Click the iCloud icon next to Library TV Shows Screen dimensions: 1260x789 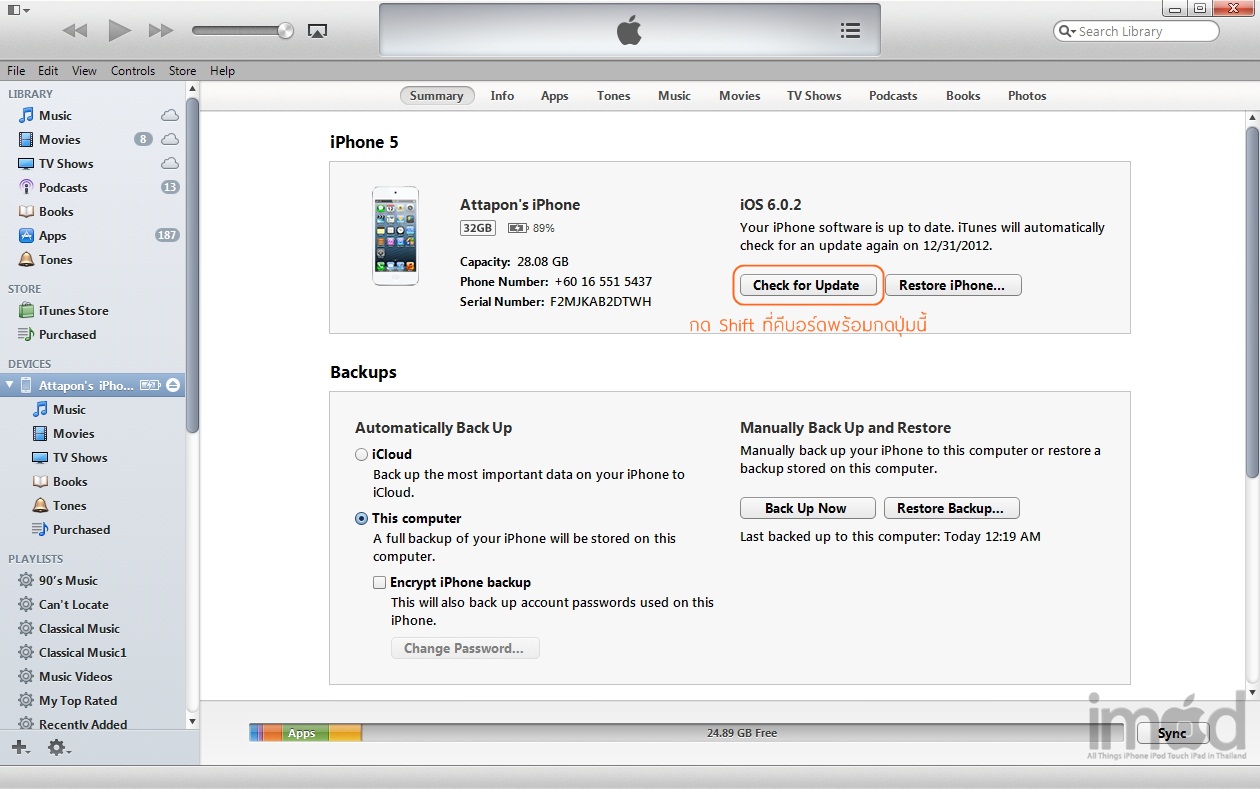170,163
